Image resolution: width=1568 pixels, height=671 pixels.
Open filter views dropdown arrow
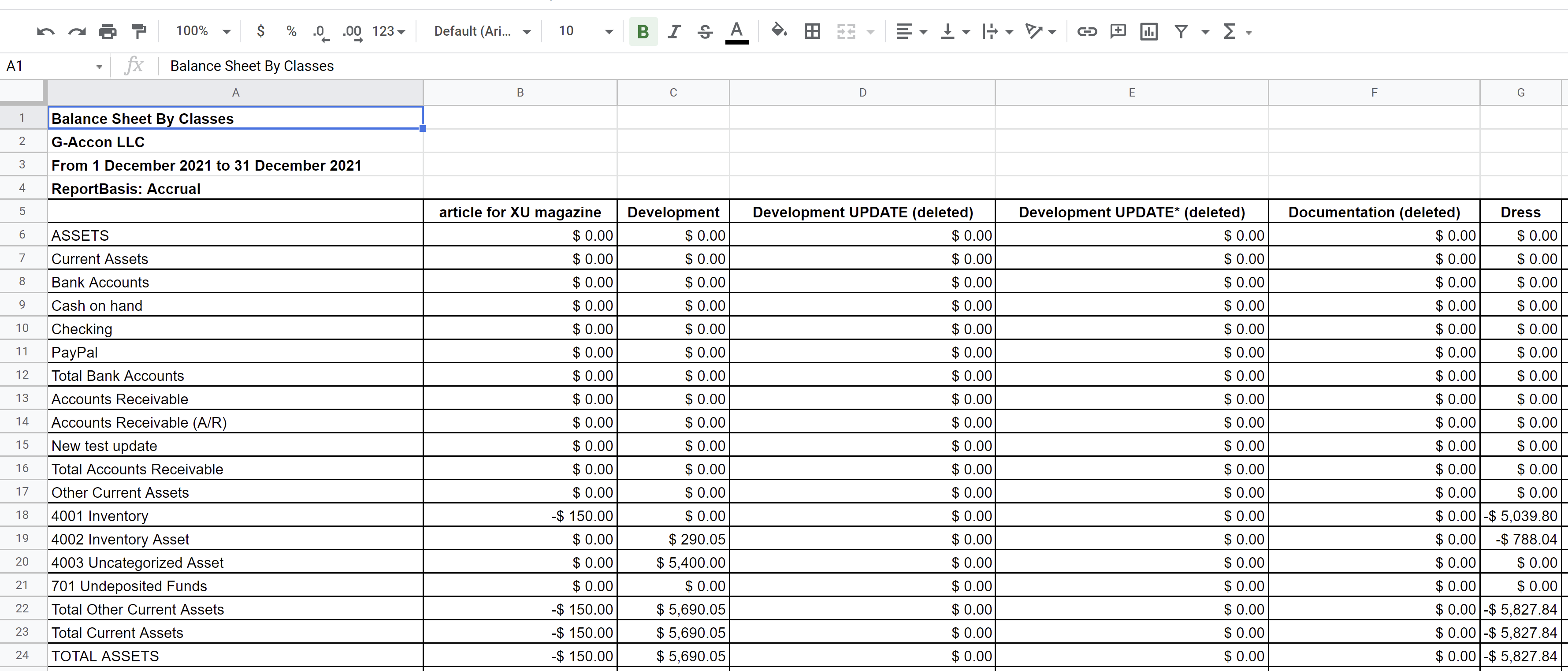pos(1205,32)
